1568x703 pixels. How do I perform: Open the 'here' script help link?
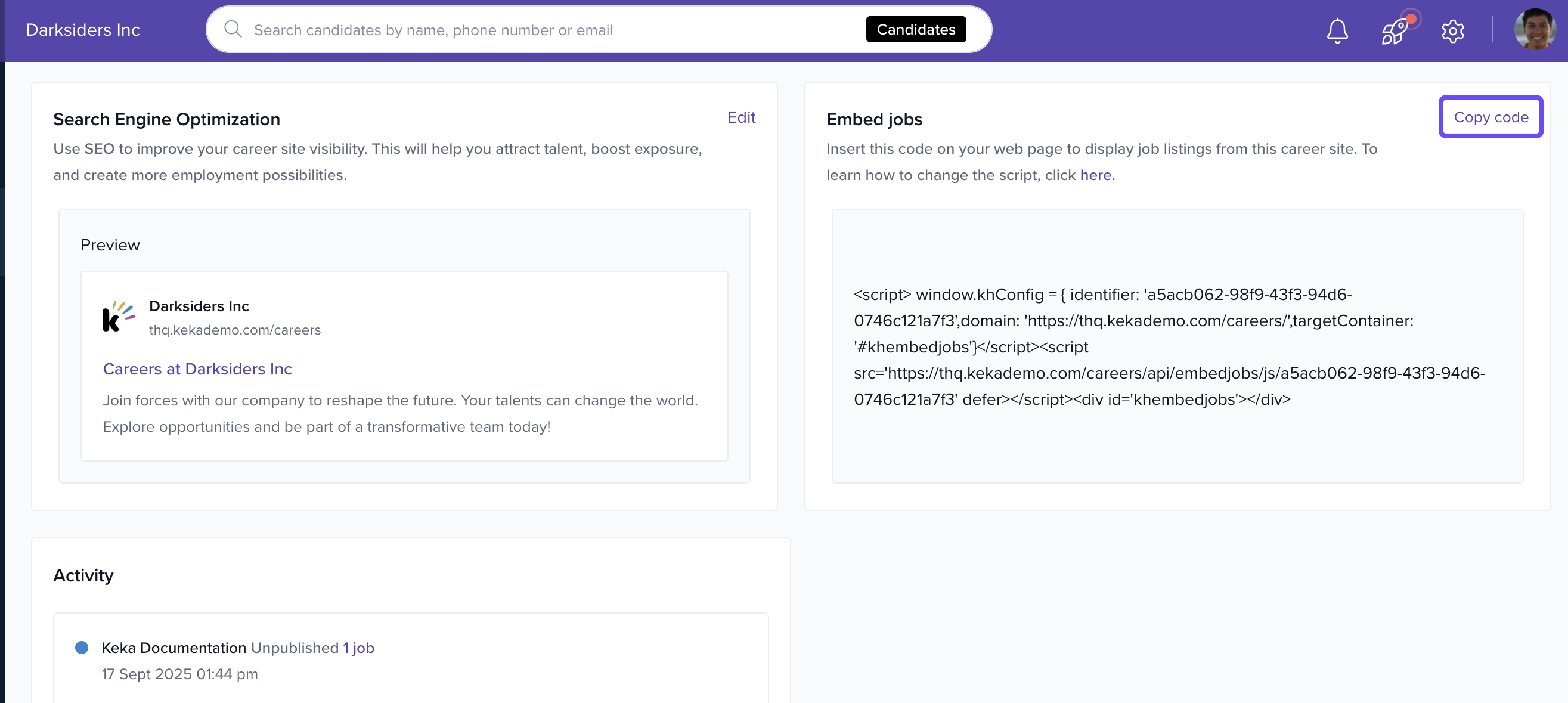tap(1096, 175)
